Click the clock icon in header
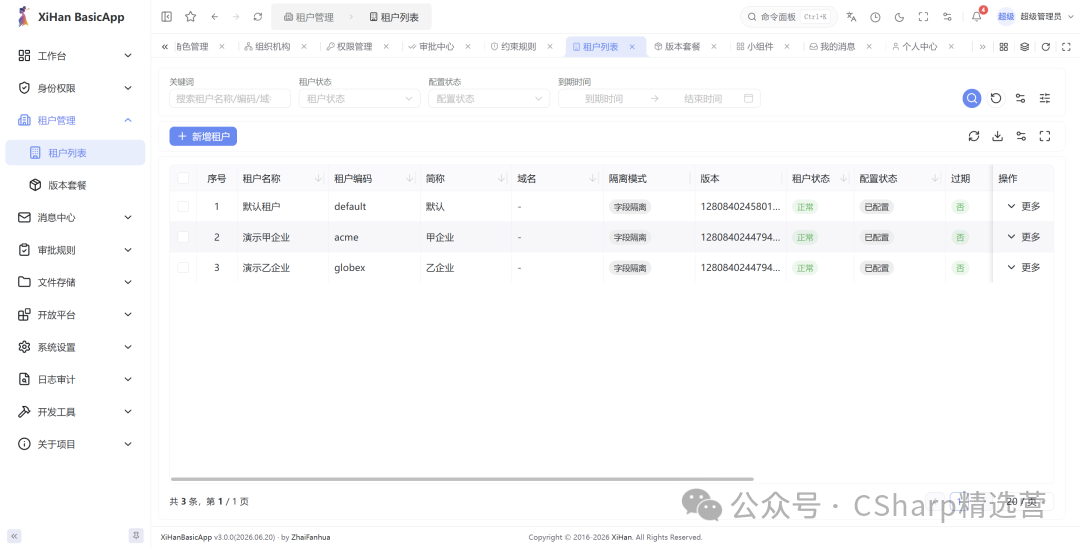1080x548 pixels. [875, 17]
